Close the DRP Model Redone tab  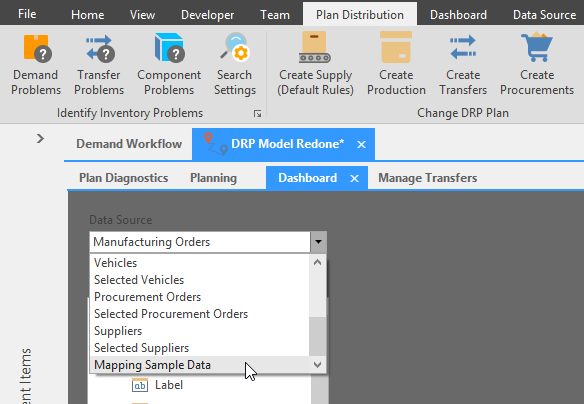(x=361, y=144)
